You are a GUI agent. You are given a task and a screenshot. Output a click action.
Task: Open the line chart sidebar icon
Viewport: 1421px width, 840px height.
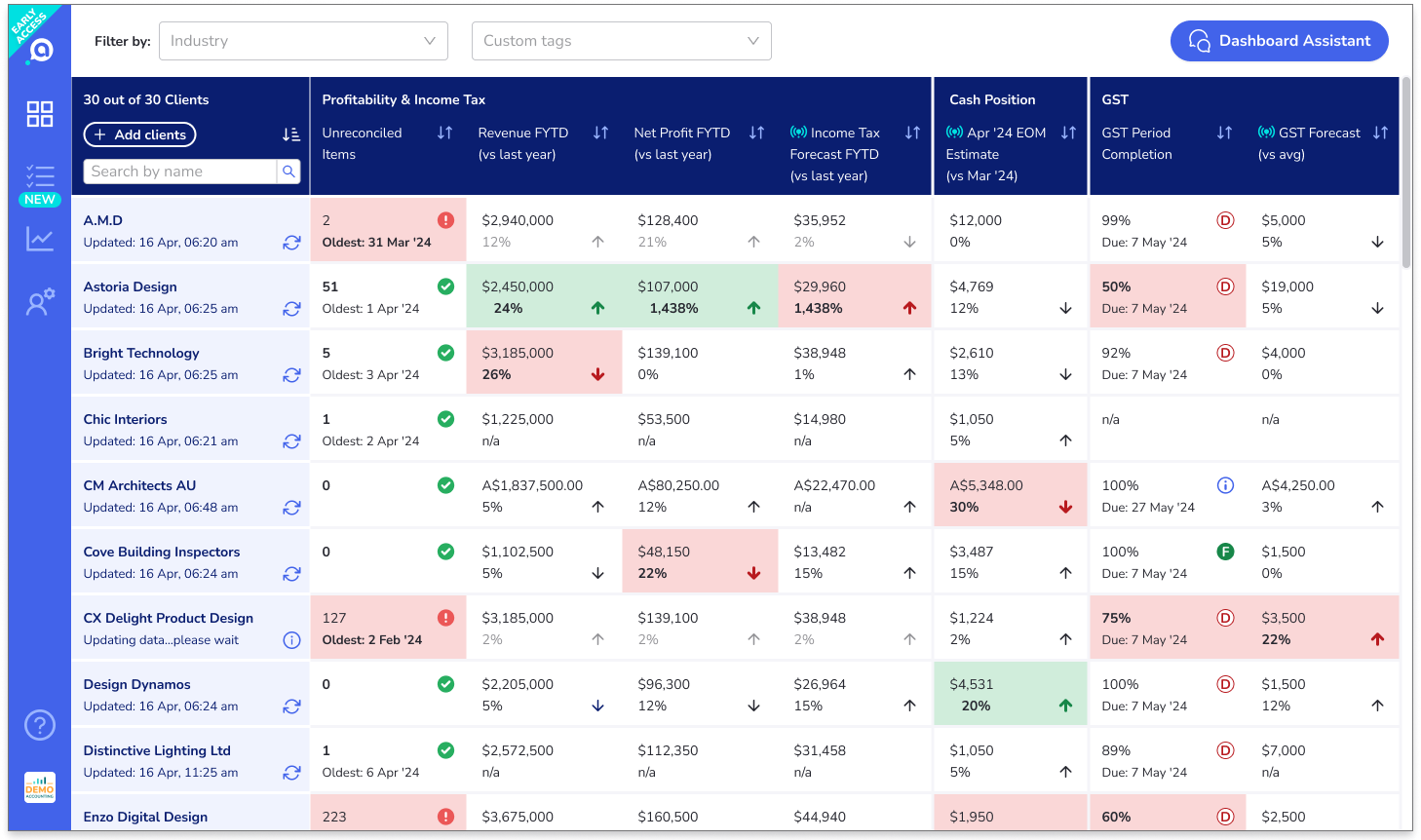tap(40, 239)
